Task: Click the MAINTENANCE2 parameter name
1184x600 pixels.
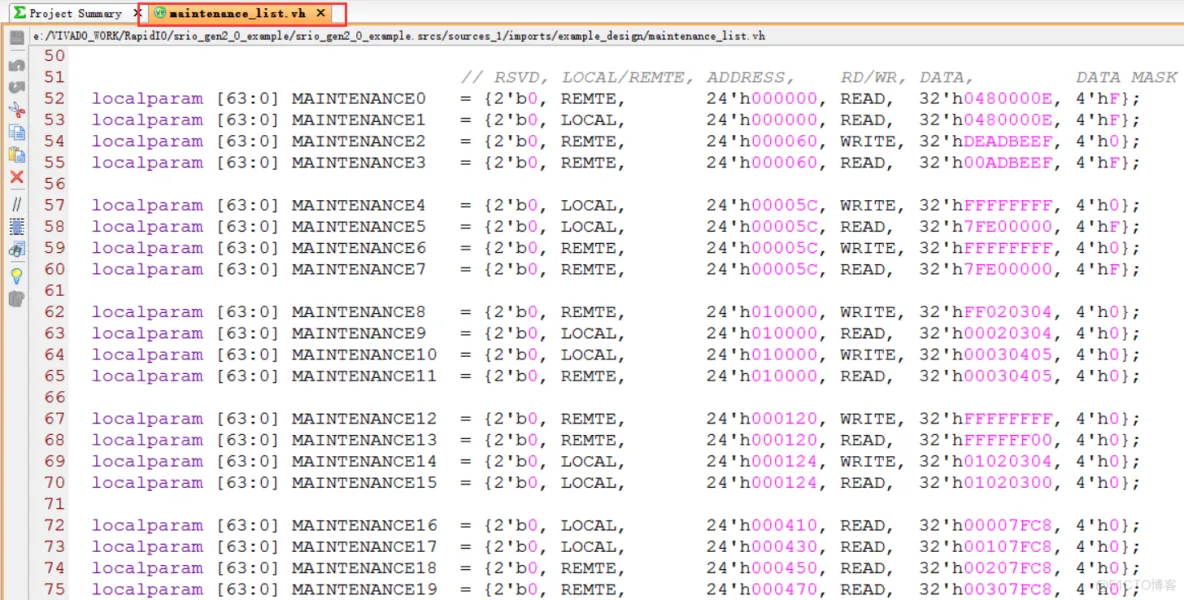Action: pos(359,141)
